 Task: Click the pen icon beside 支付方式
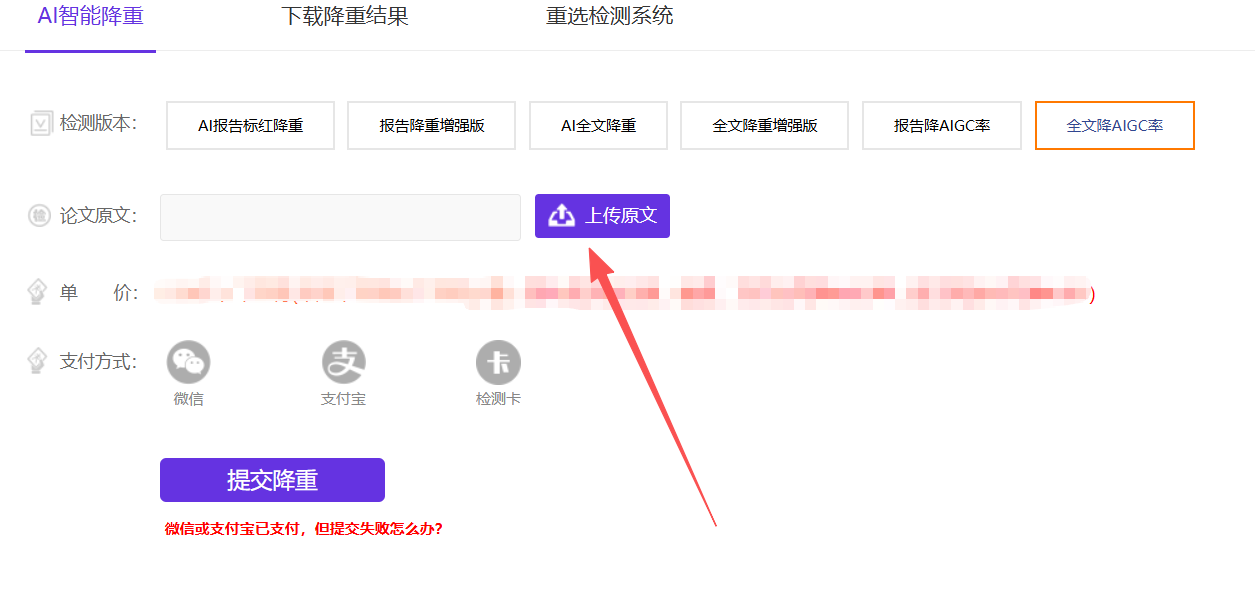click(x=38, y=361)
